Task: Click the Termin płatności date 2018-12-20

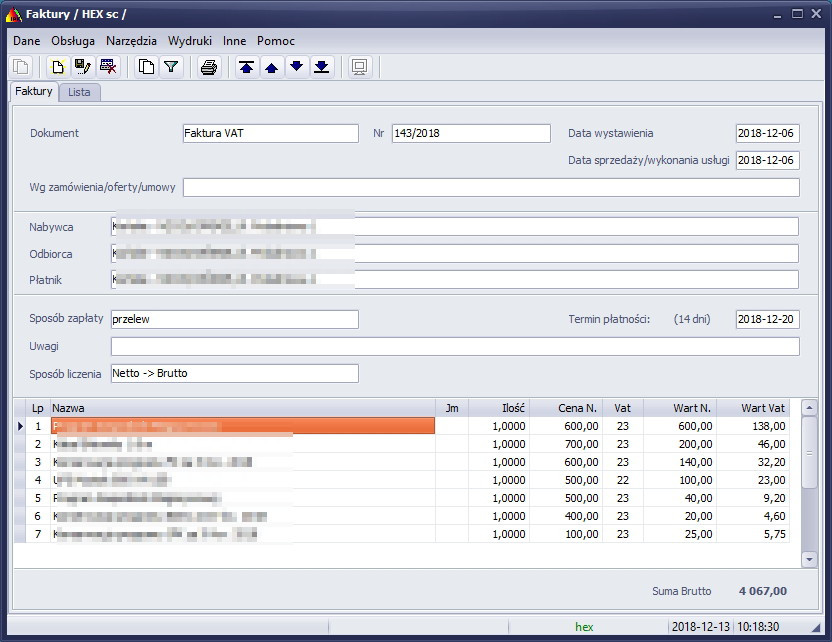Action: (x=767, y=319)
